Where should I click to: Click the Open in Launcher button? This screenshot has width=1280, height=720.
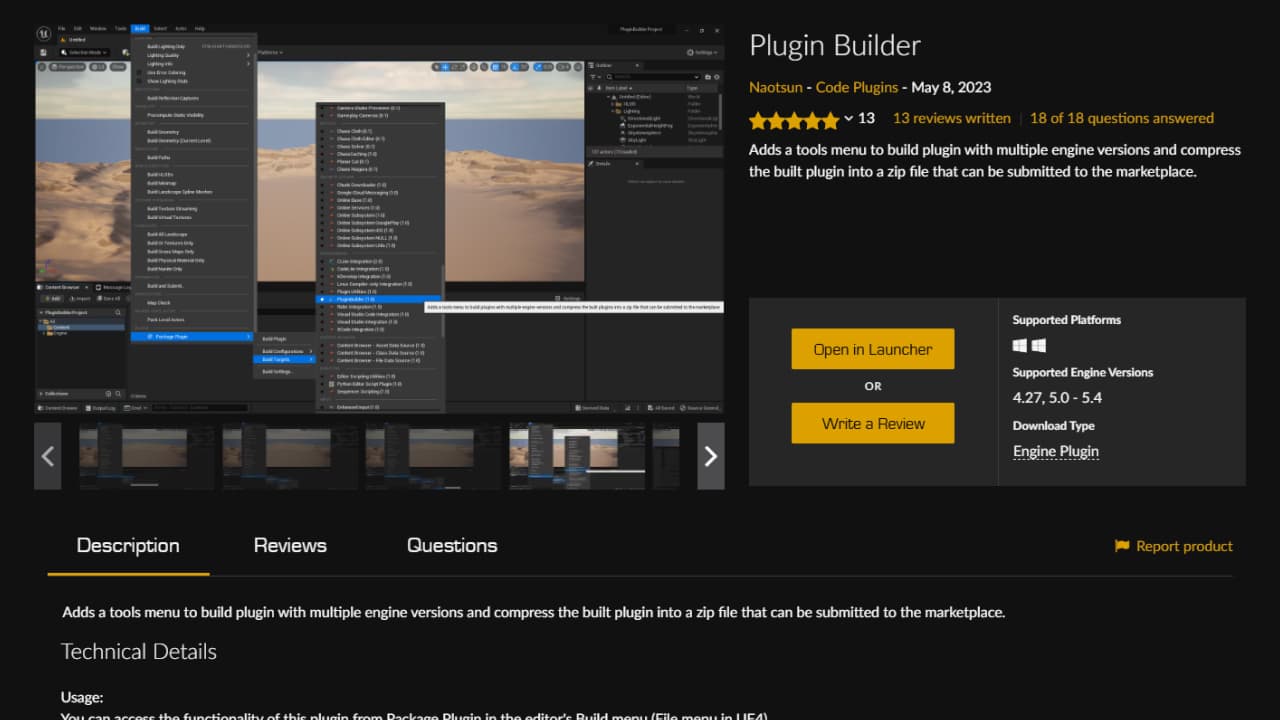click(872, 348)
